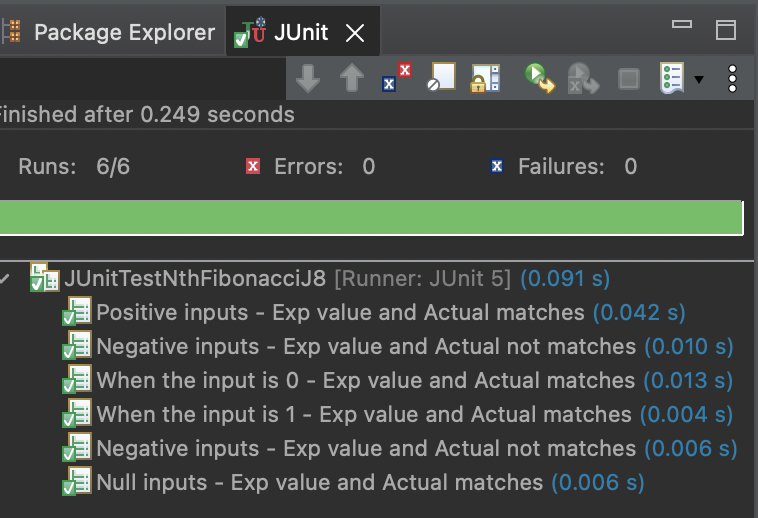Select the Positive inputs test result
The width and height of the screenshot is (758, 518).
[340, 313]
